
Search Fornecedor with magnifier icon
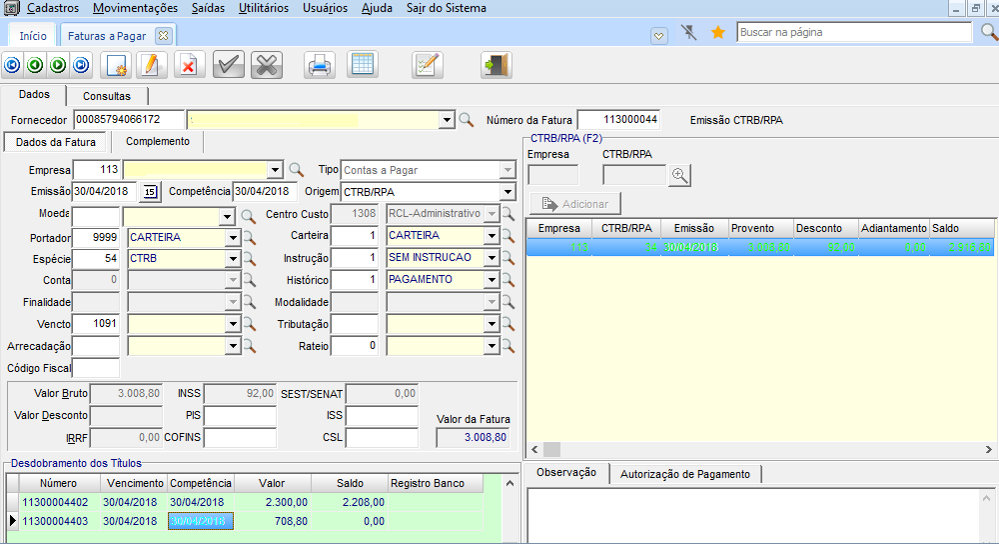tap(466, 120)
